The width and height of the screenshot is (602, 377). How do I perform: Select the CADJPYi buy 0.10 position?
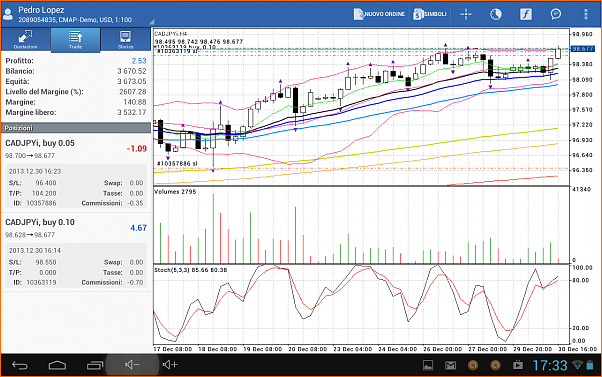point(76,252)
